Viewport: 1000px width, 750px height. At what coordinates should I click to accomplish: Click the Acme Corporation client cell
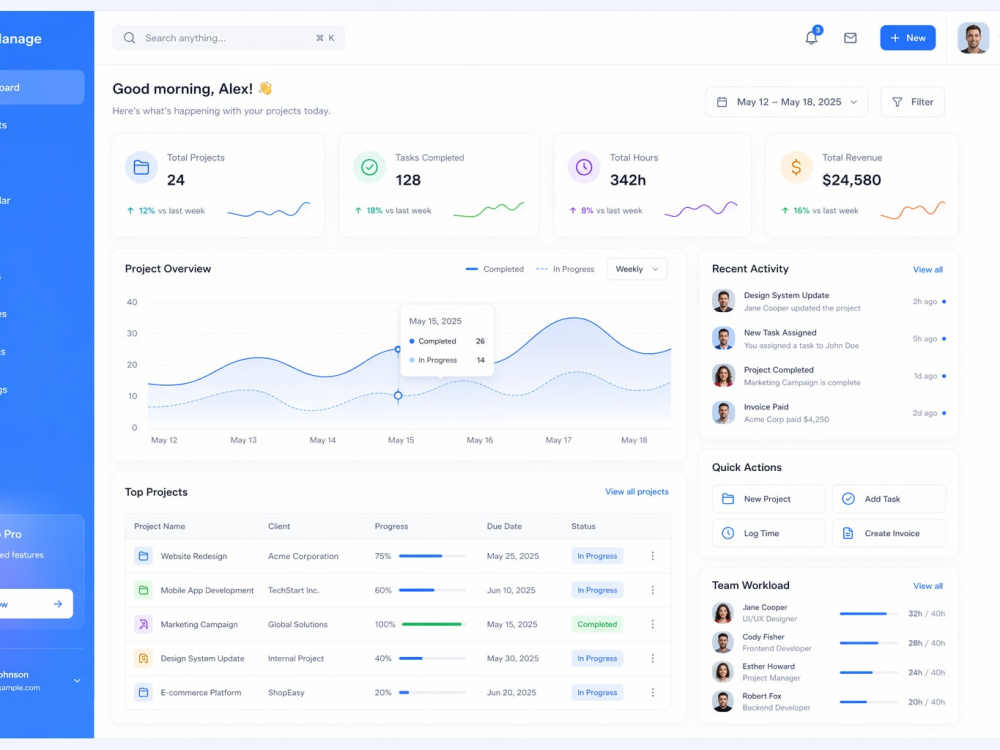click(x=303, y=556)
